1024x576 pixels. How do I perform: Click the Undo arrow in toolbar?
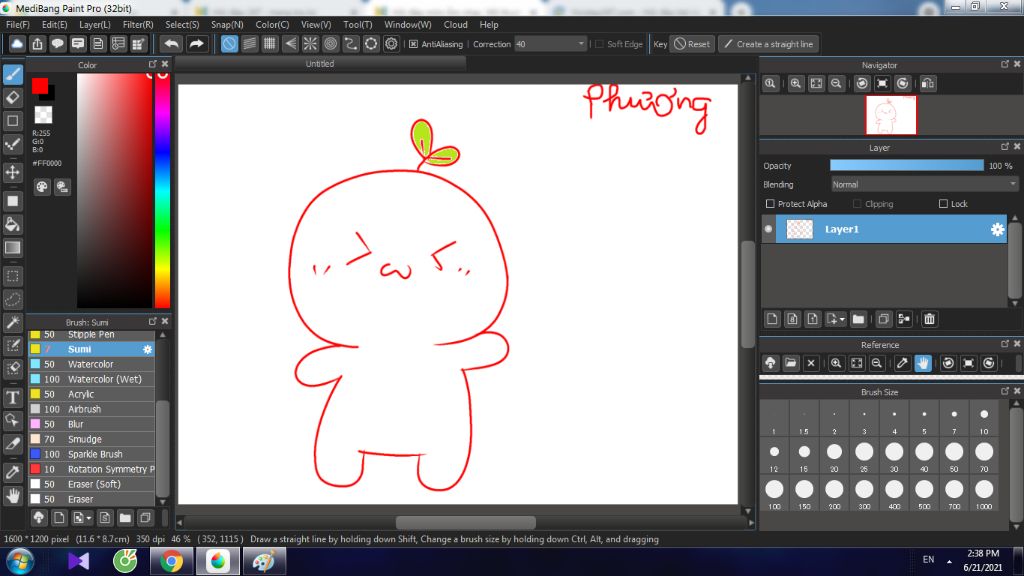[x=171, y=44]
